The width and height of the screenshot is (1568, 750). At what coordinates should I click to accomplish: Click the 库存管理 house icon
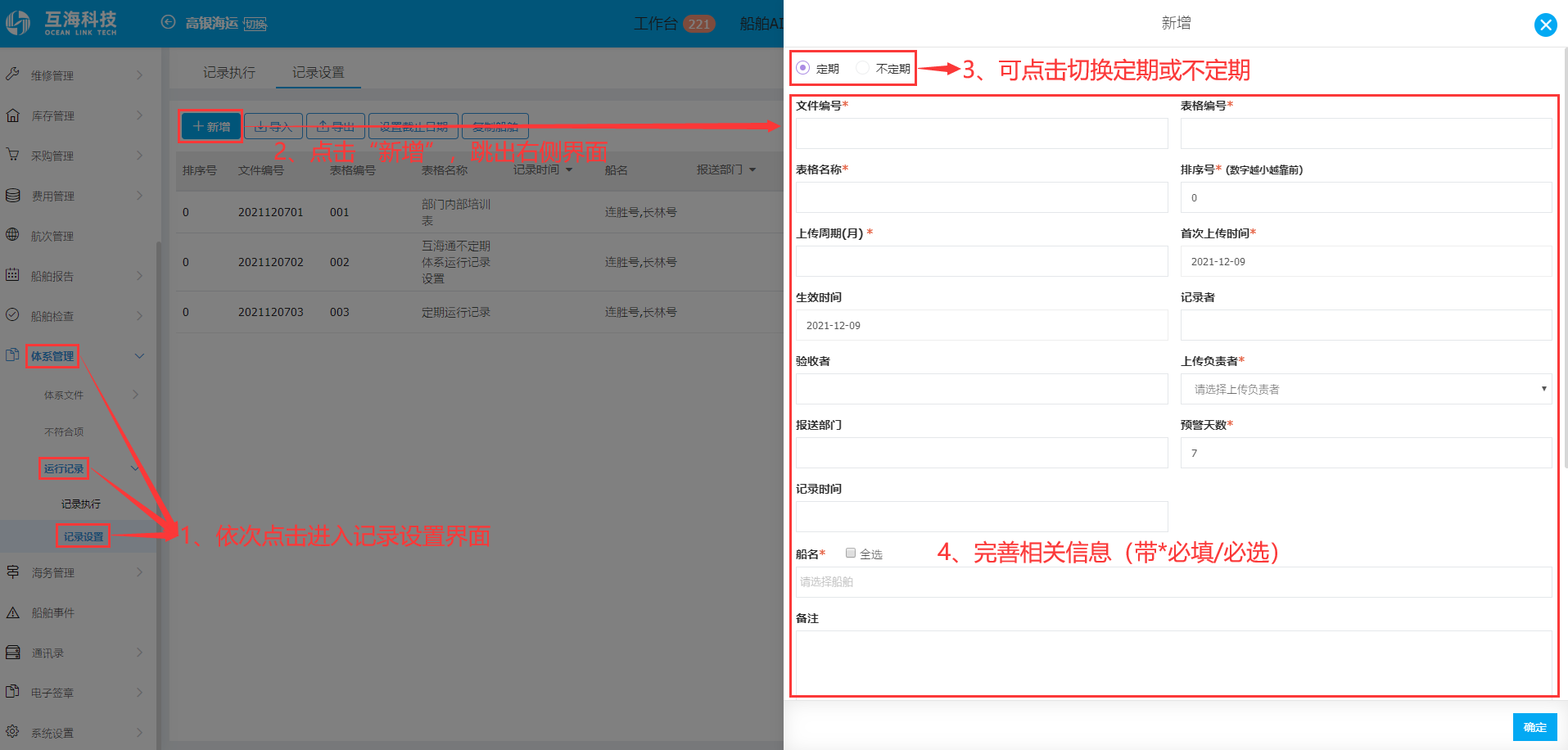[12, 115]
